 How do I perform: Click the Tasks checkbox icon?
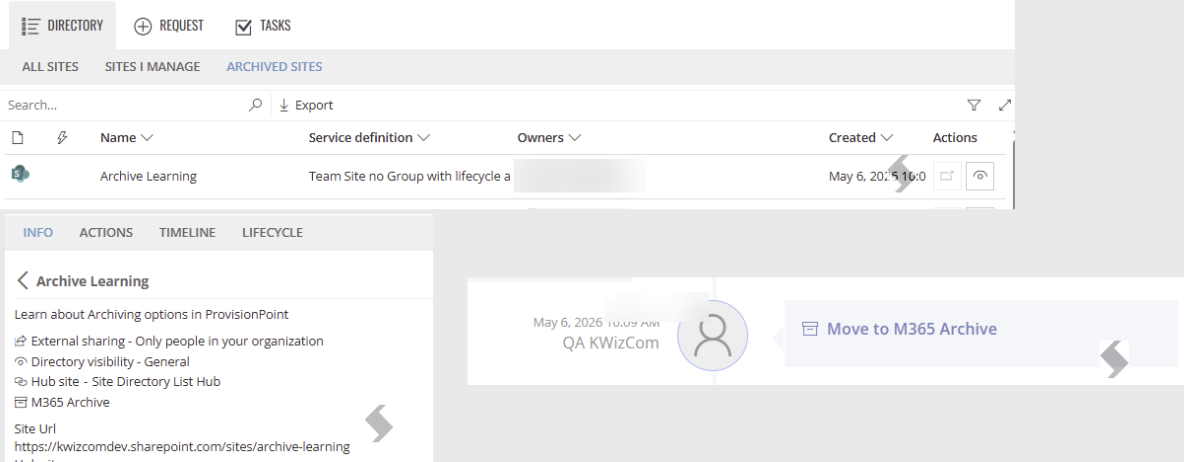pos(243,26)
